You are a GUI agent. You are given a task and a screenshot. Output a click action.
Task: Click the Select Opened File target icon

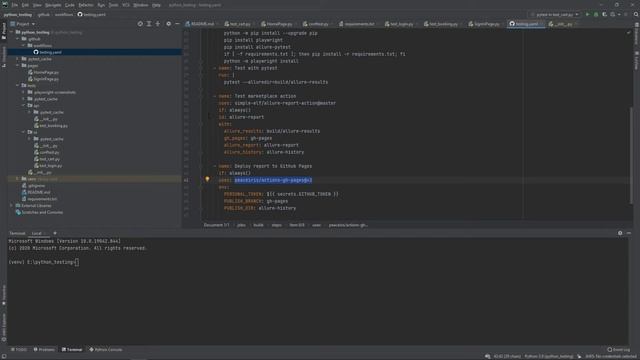coord(140,24)
